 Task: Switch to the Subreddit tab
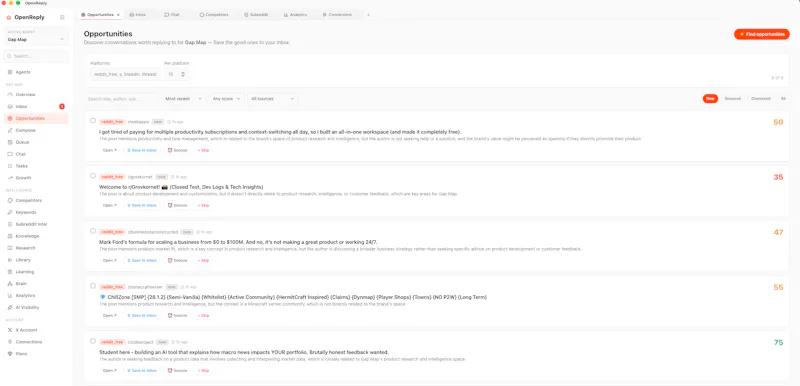tap(257, 15)
